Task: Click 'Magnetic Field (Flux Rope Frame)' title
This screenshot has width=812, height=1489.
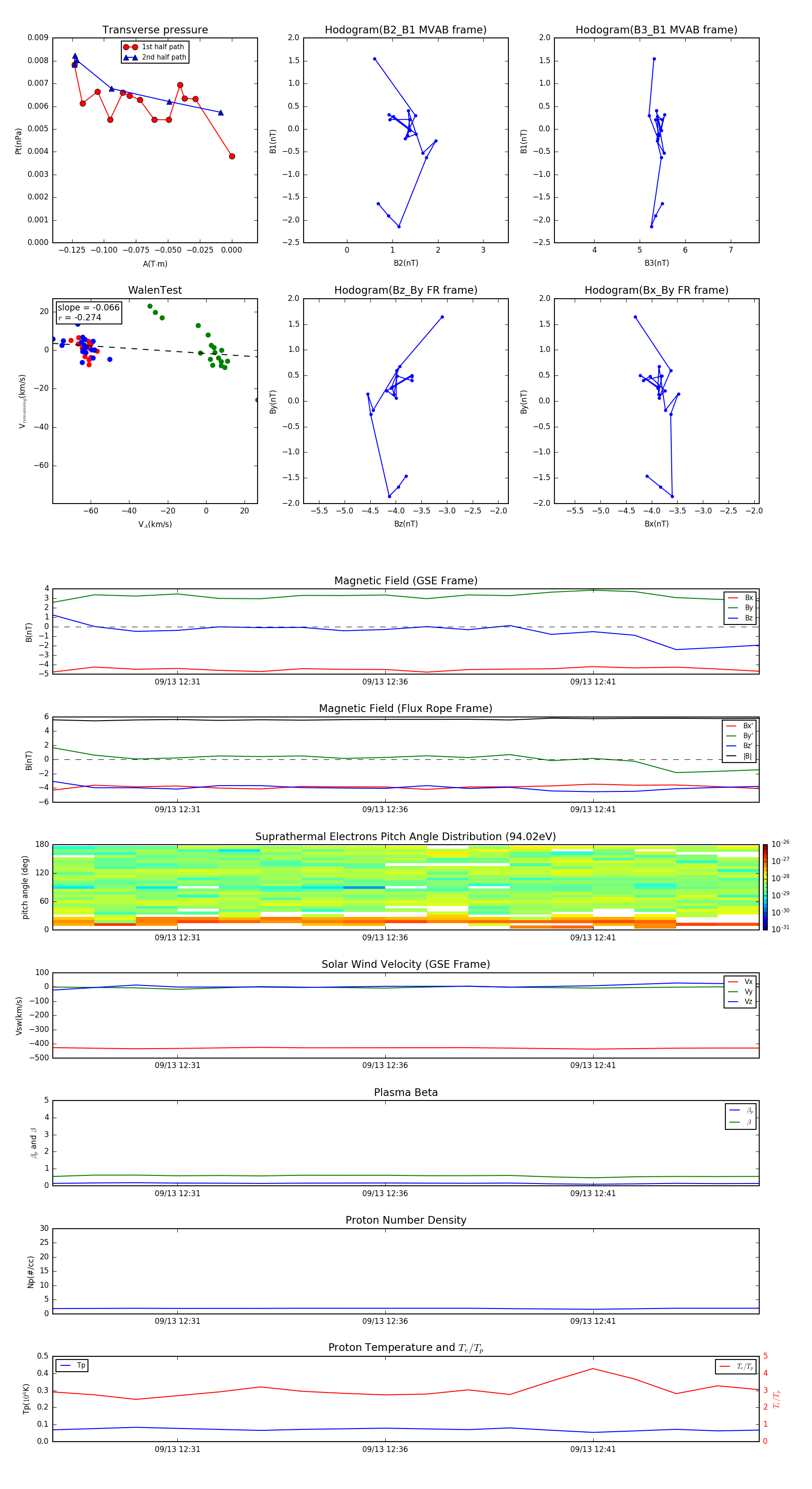Action: (x=406, y=709)
